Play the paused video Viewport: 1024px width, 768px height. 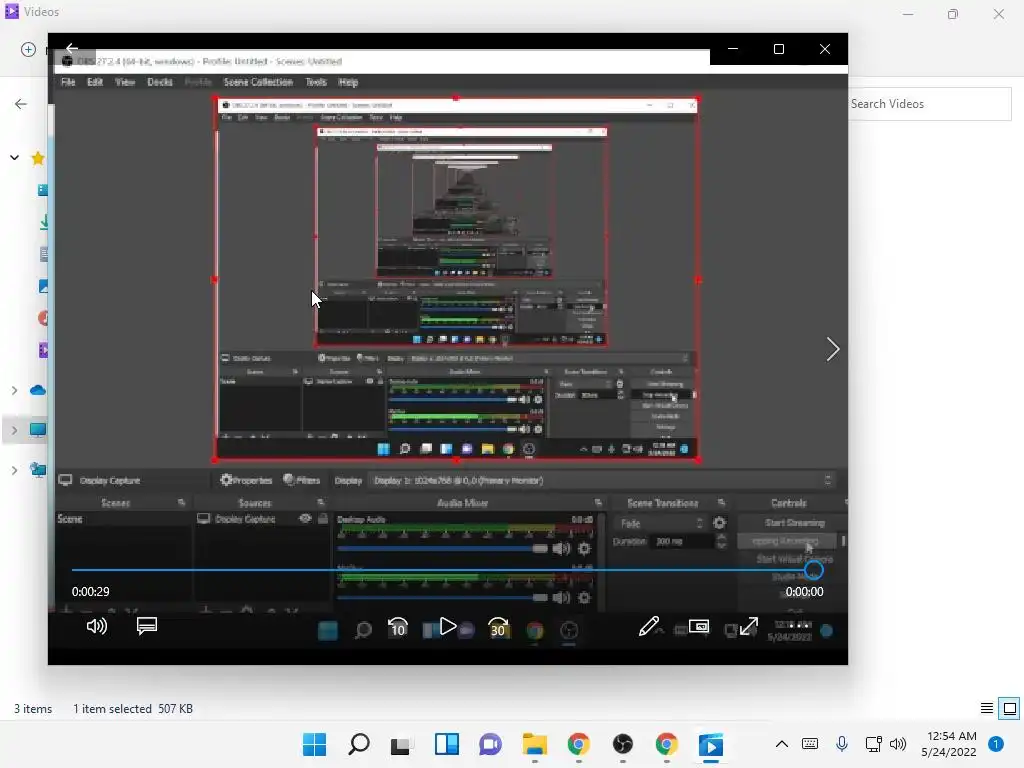tap(448, 627)
